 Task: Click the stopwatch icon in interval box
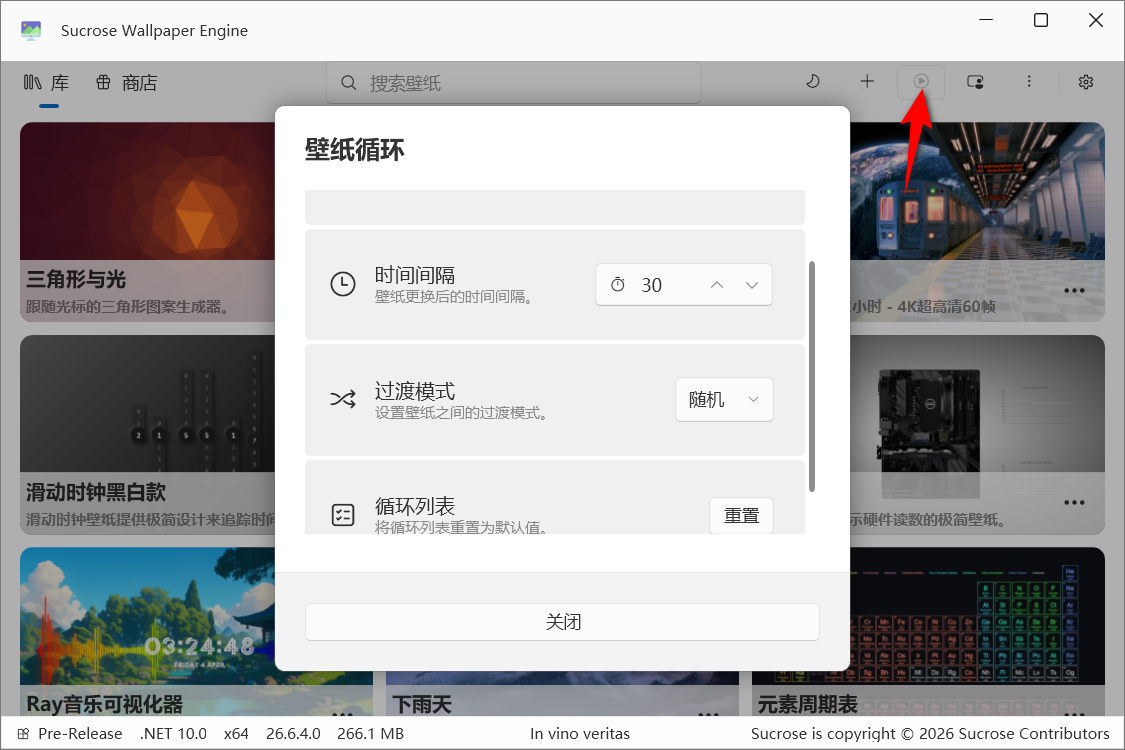click(x=618, y=285)
